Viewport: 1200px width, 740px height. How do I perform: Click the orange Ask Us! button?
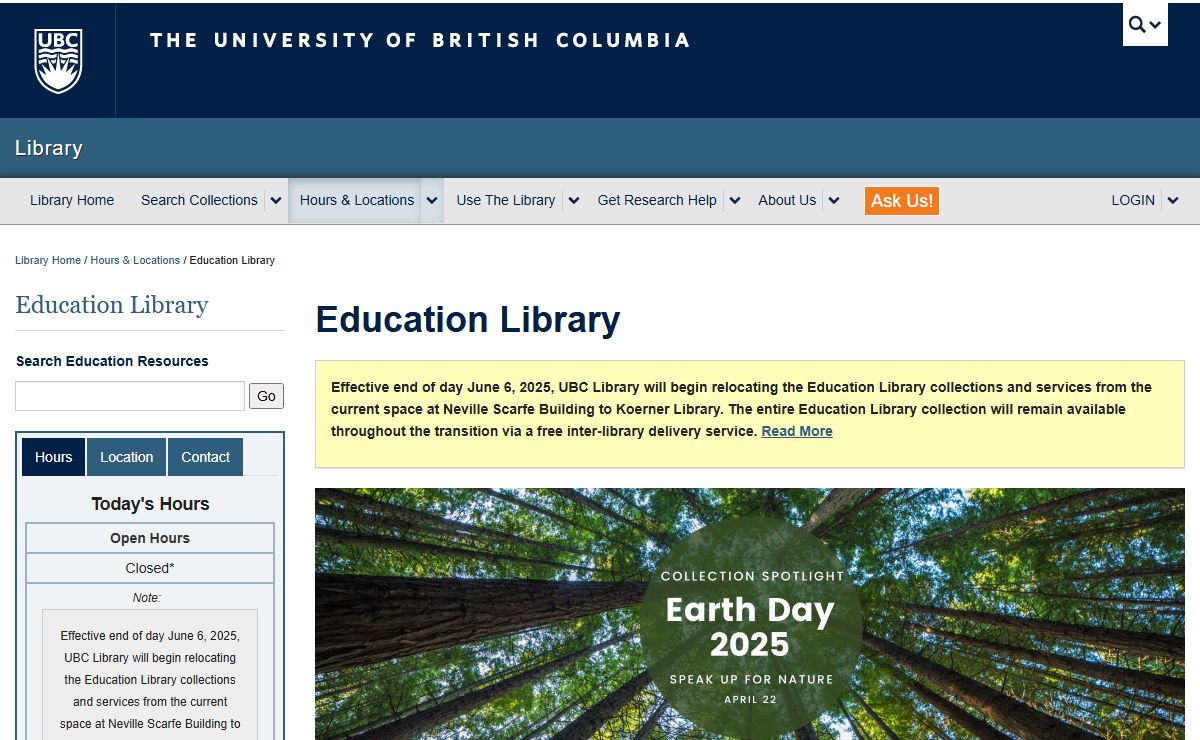click(902, 201)
